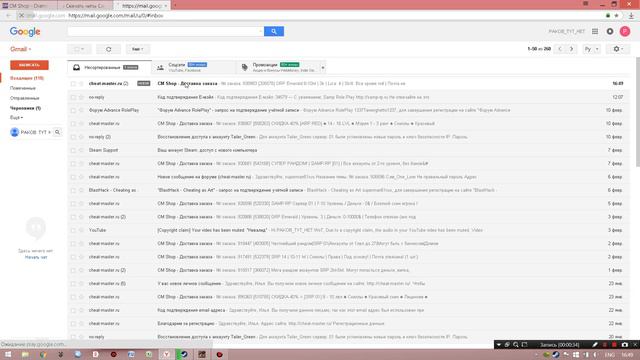Refresh the inbox list
Image resolution: width=640 pixels, height=360 pixels.
[109, 49]
